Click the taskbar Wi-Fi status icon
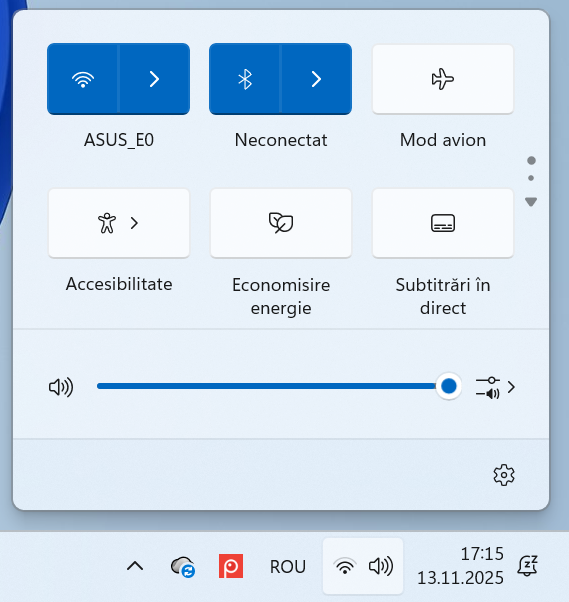Image resolution: width=569 pixels, height=602 pixels. 345,566
